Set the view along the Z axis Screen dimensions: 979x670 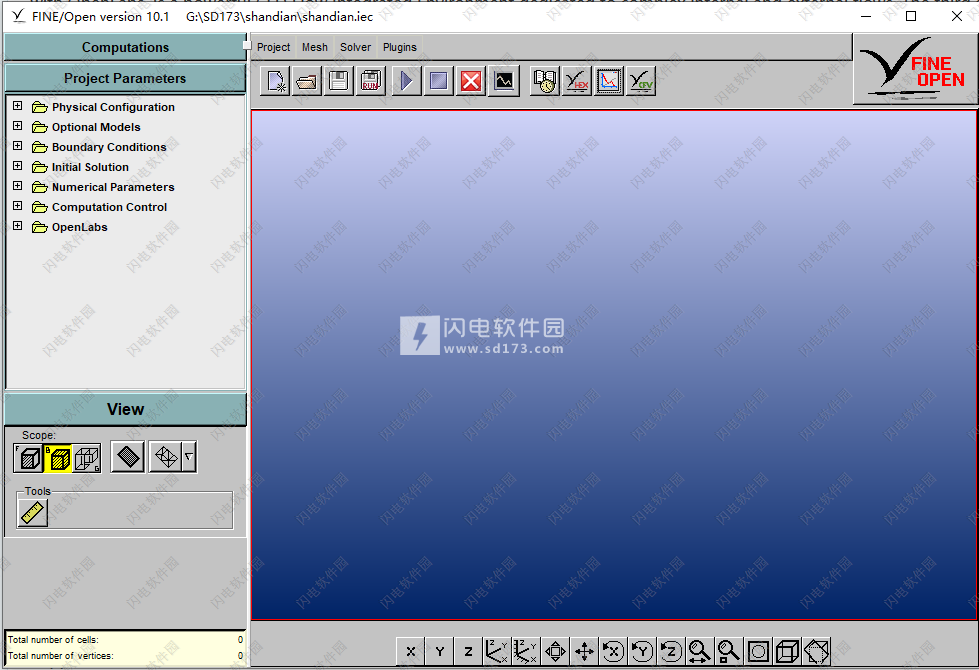pos(469,652)
